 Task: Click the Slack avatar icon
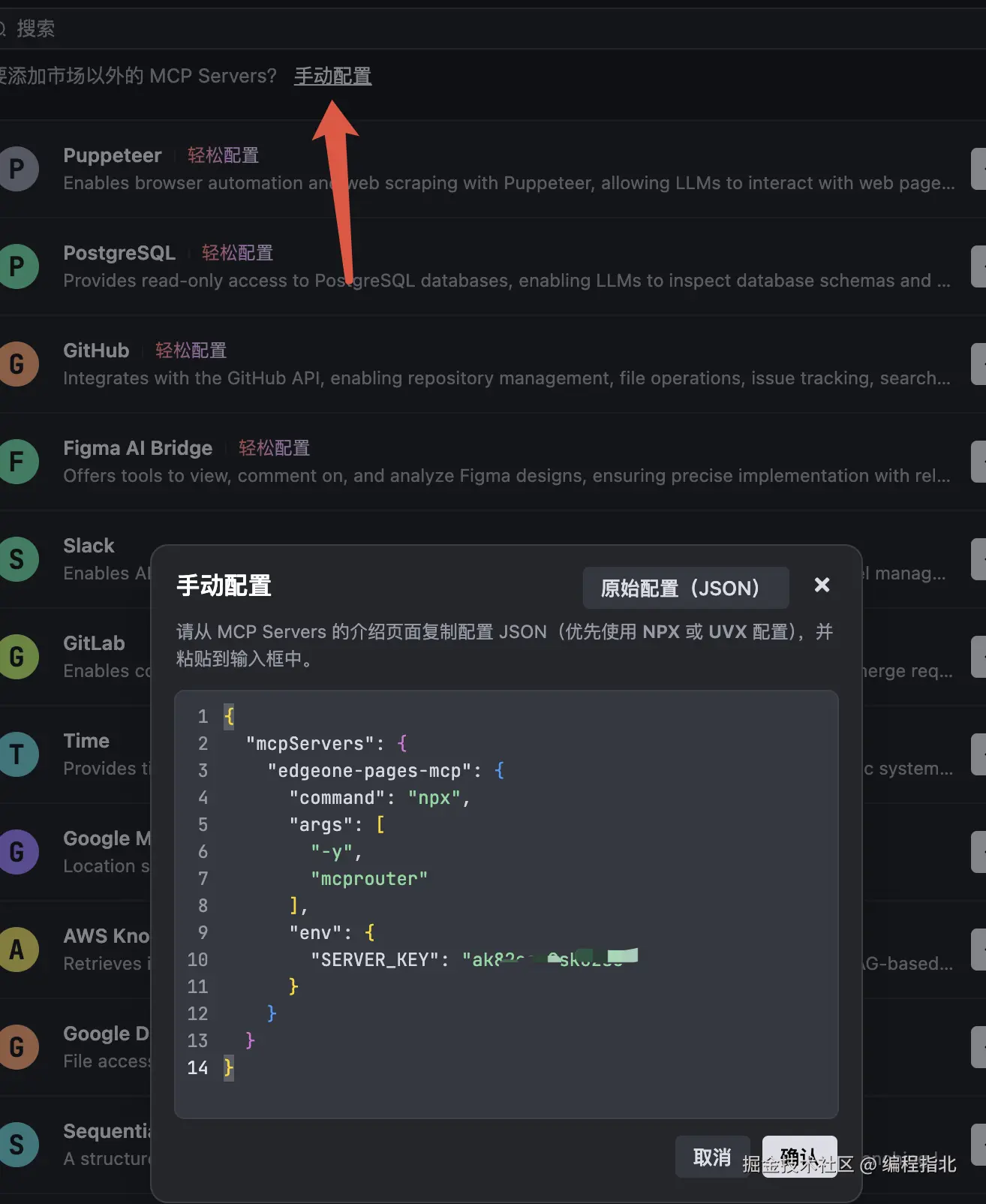coord(17,559)
